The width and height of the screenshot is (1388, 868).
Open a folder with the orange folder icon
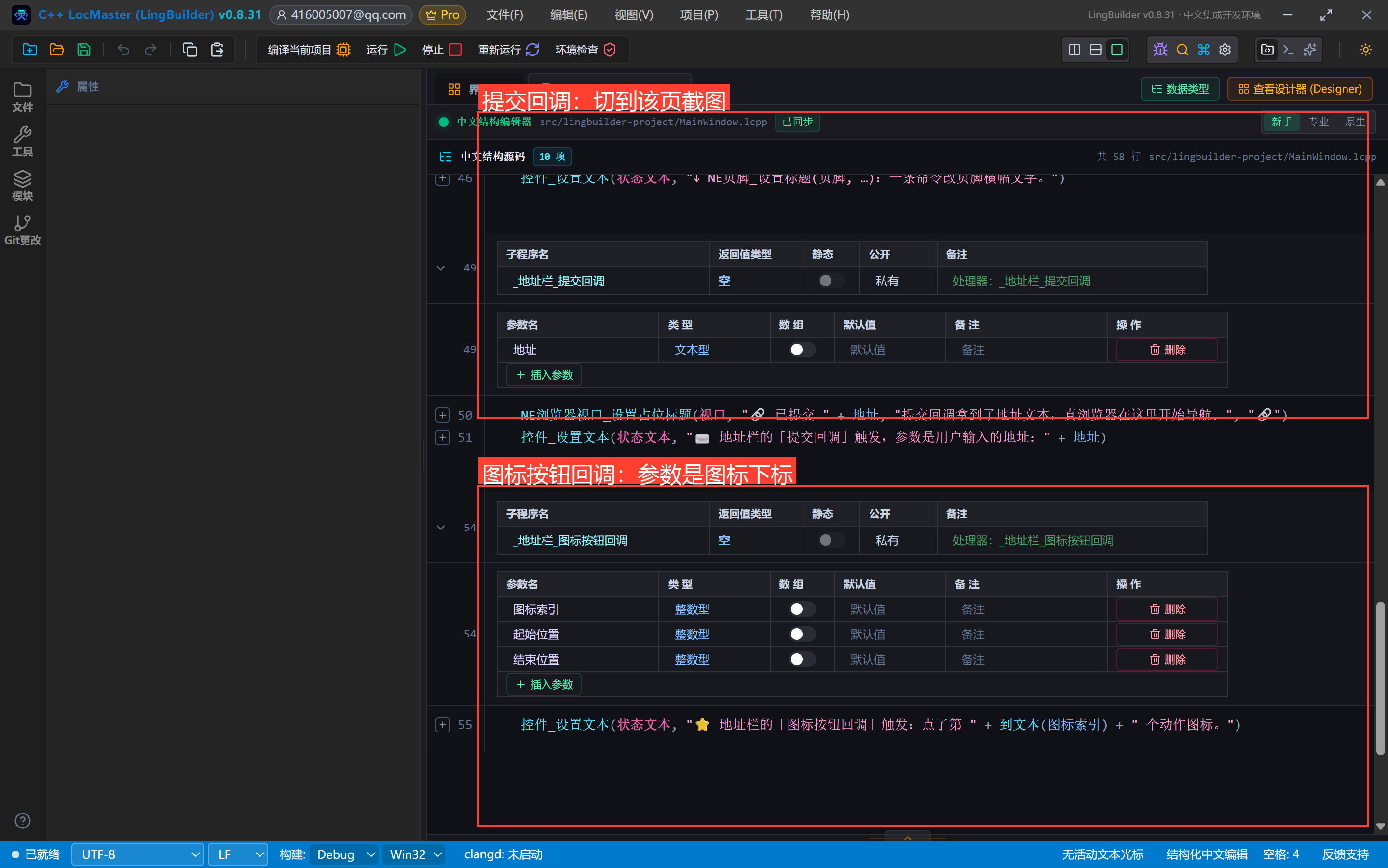(57, 50)
